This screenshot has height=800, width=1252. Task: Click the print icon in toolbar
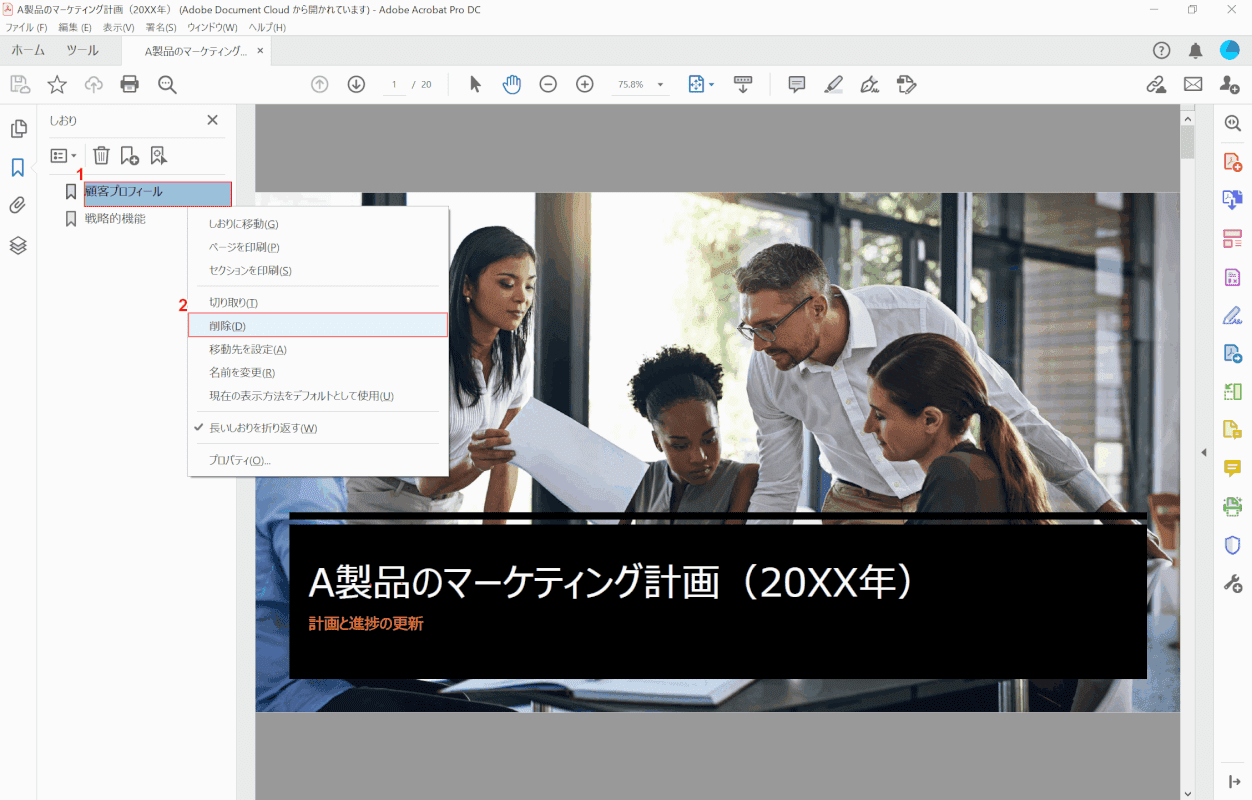(x=130, y=85)
